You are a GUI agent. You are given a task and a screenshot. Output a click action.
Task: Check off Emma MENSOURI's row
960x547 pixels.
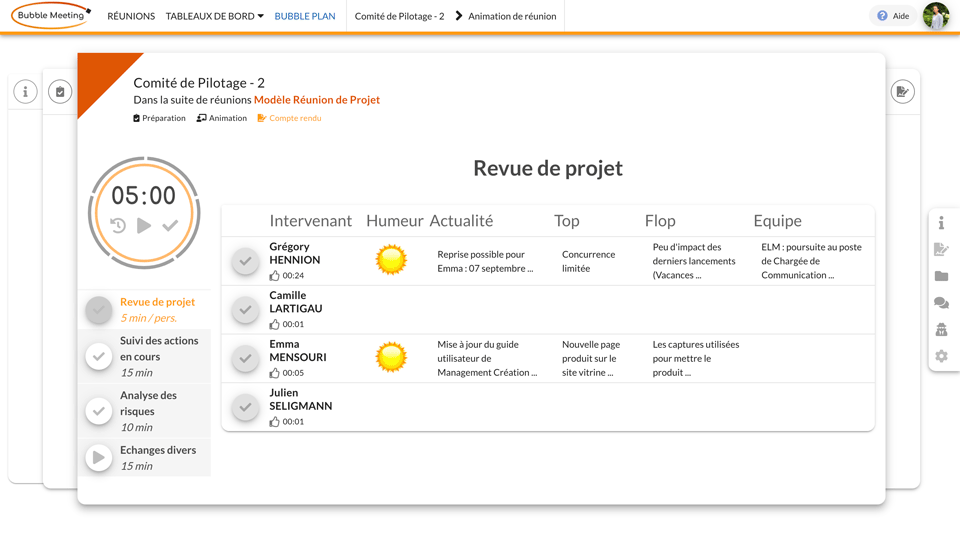[246, 358]
